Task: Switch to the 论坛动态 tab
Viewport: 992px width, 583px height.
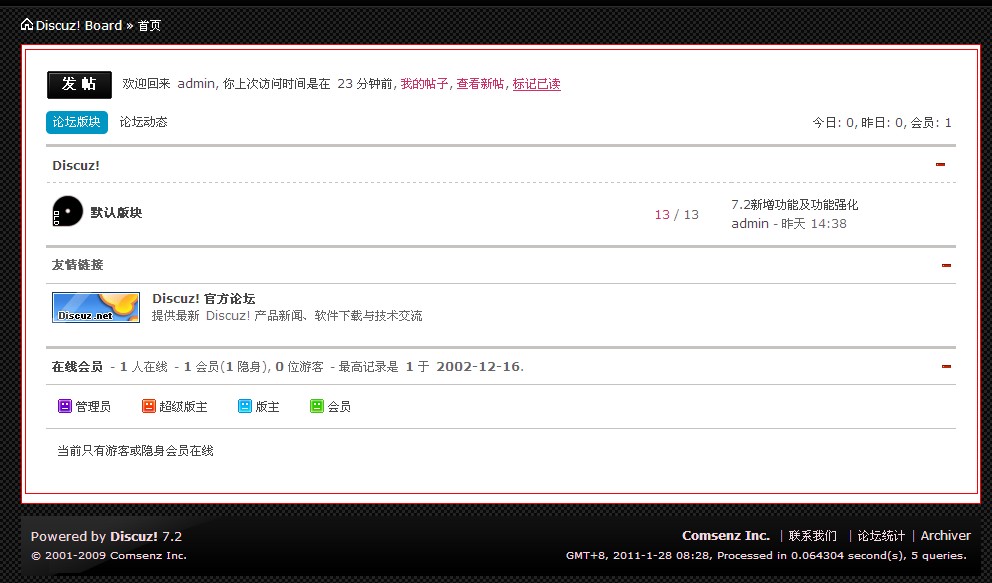Action: click(144, 122)
